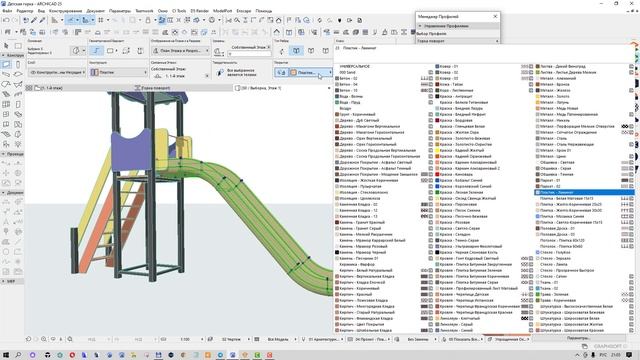Screen dimensions: 640x360
Task: Click 03 Показать Вс.. in bottom bar
Action: 463,339
